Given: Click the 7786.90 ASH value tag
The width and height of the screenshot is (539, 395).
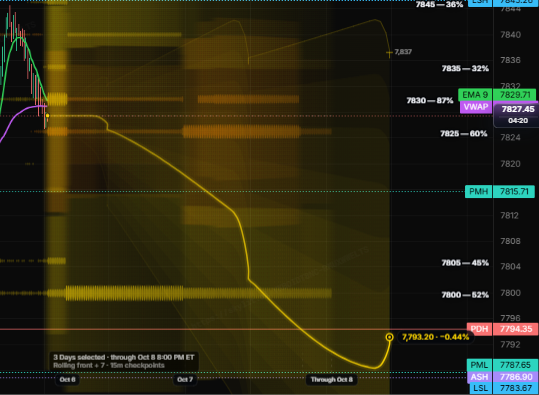Looking at the screenshot, I should tap(516, 377).
